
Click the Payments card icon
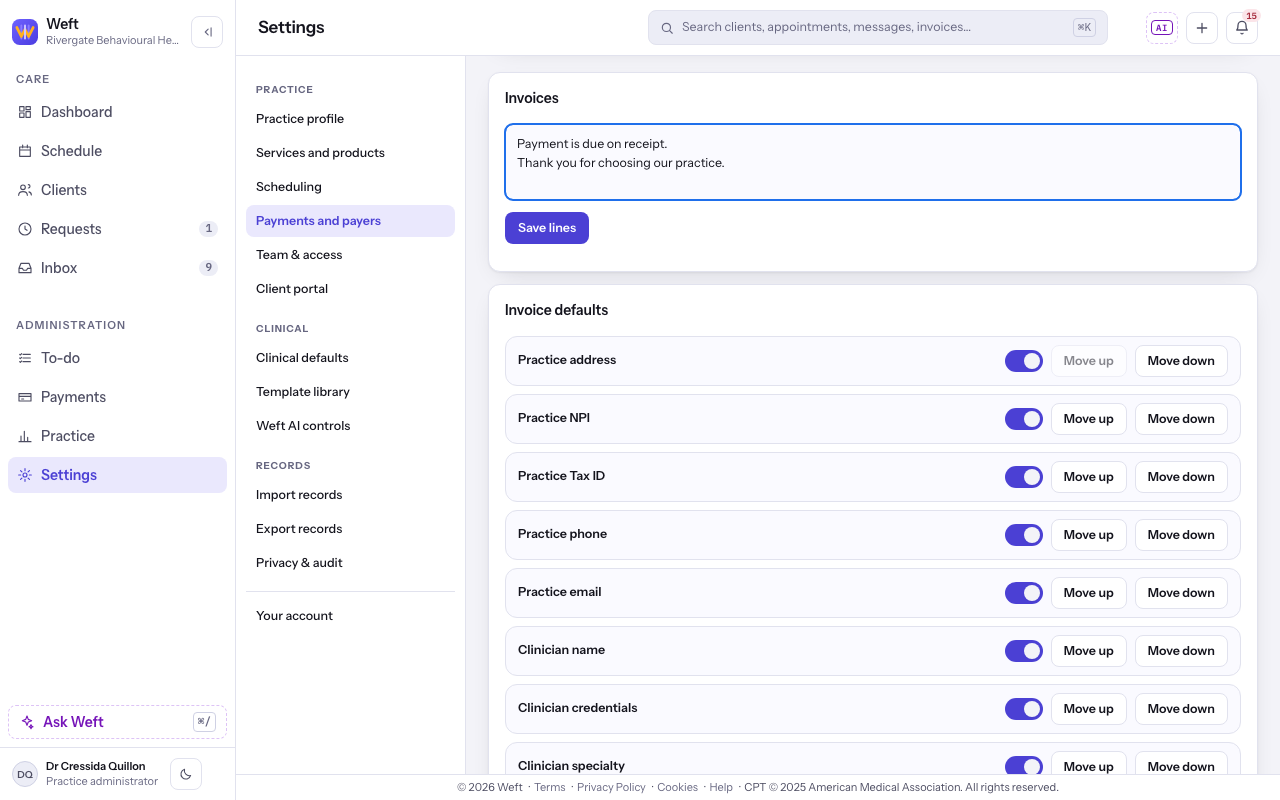[x=25, y=397]
